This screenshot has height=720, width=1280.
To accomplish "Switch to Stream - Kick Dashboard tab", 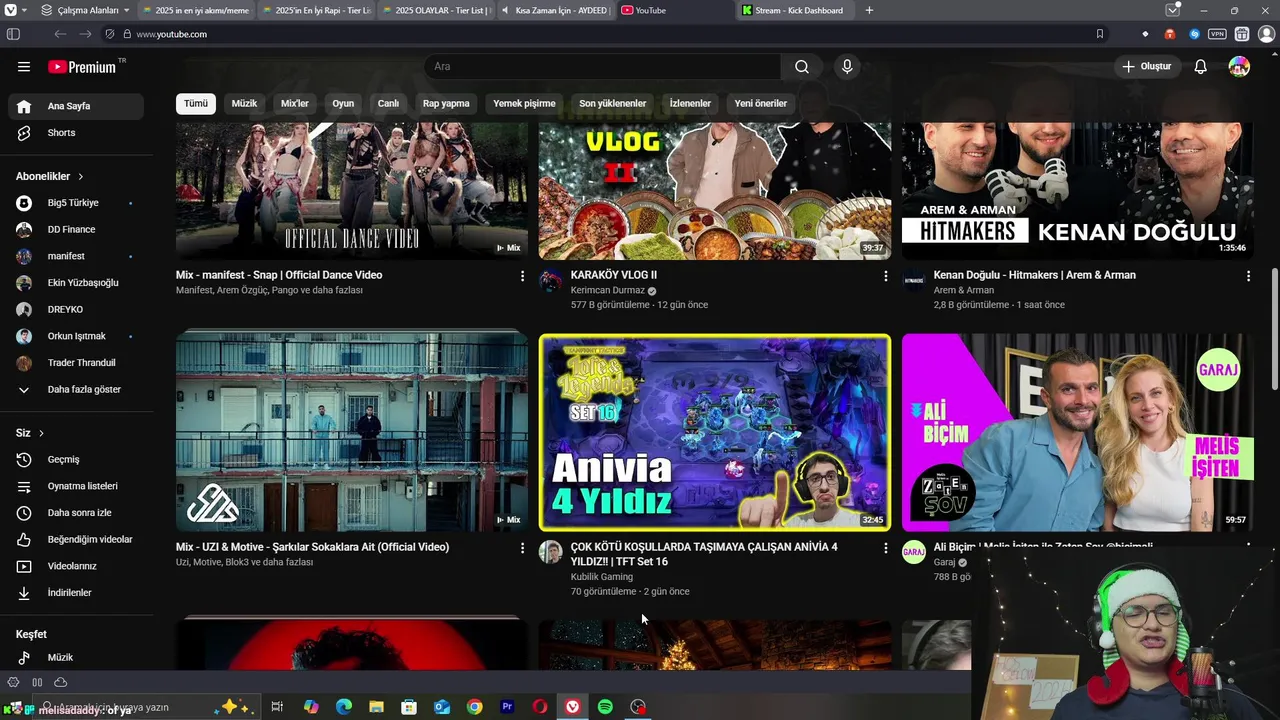I will click(x=795, y=10).
